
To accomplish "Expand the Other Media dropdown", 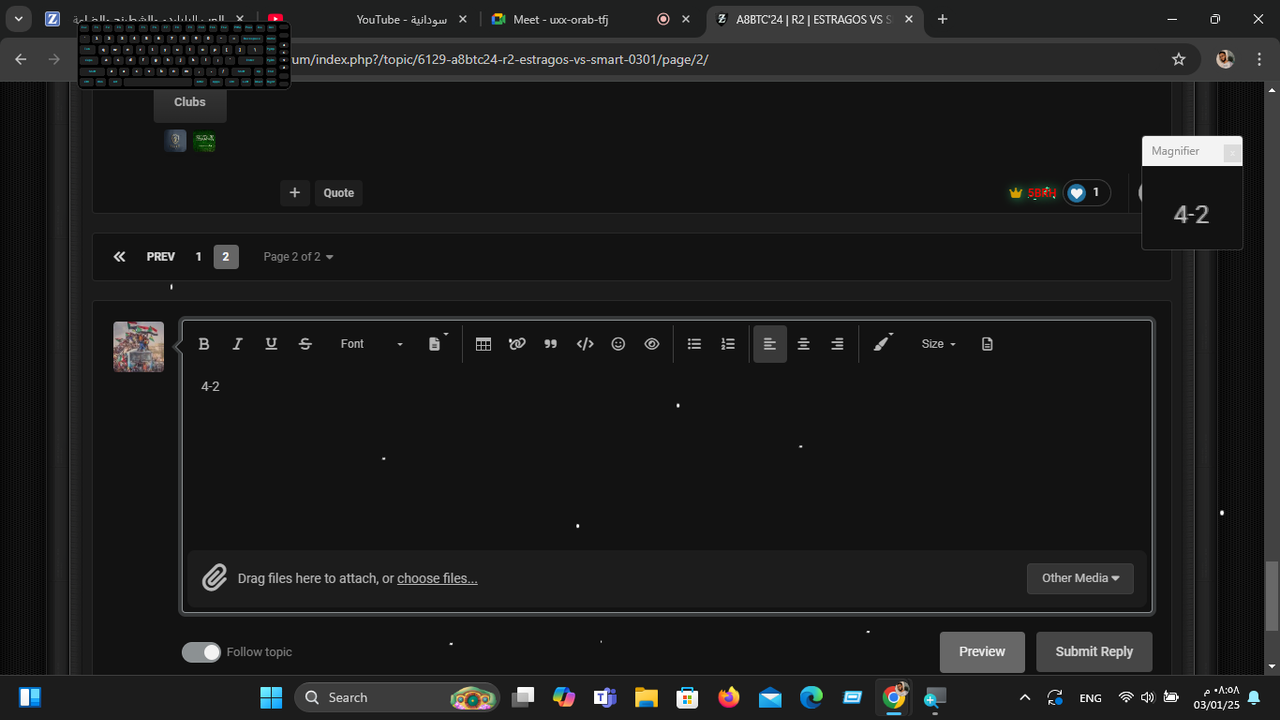I will (1080, 578).
